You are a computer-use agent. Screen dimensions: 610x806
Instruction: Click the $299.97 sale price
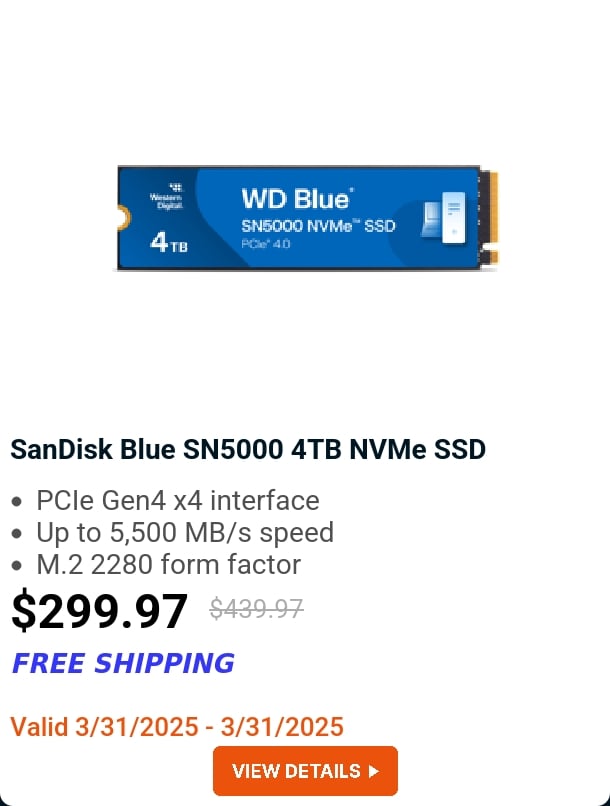[x=99, y=610]
